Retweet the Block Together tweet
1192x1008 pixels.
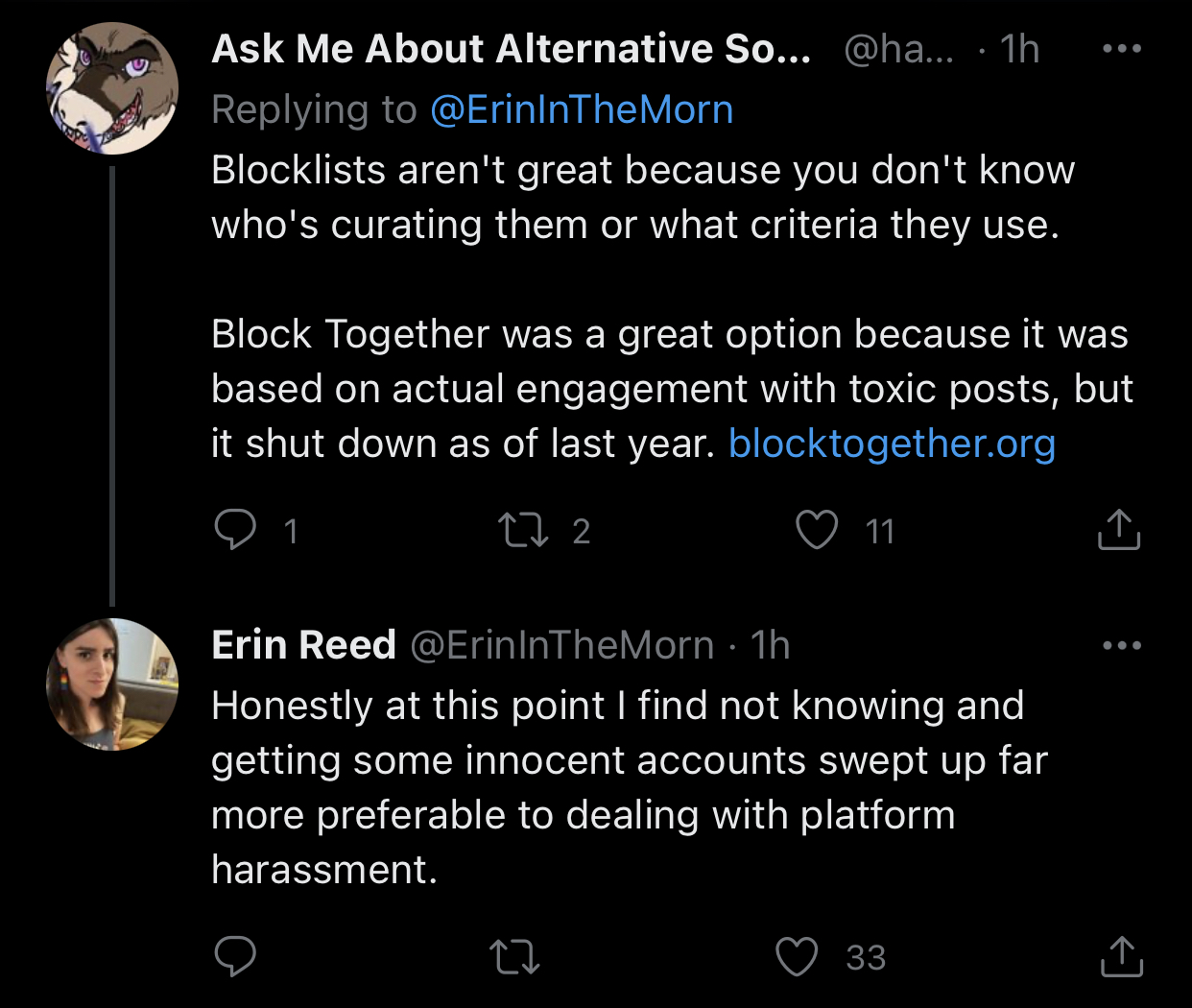point(523,530)
